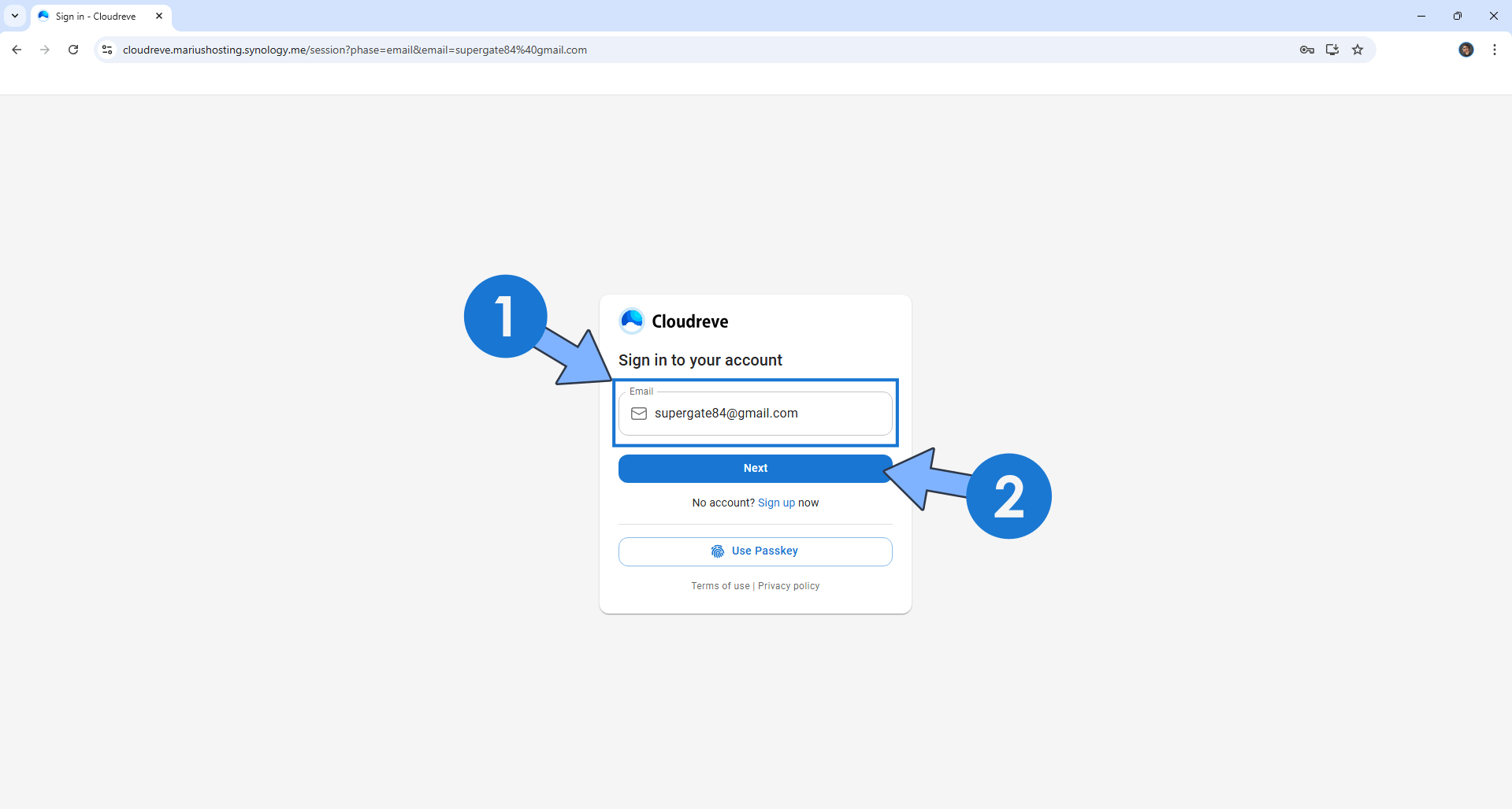This screenshot has width=1512, height=809.
Task: Click the fingerprint passkey icon
Action: (718, 551)
